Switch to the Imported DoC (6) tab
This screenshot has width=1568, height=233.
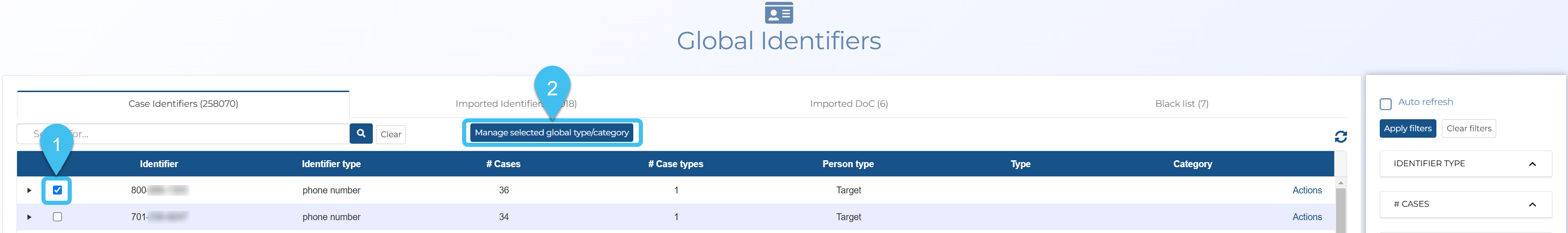coord(849,104)
